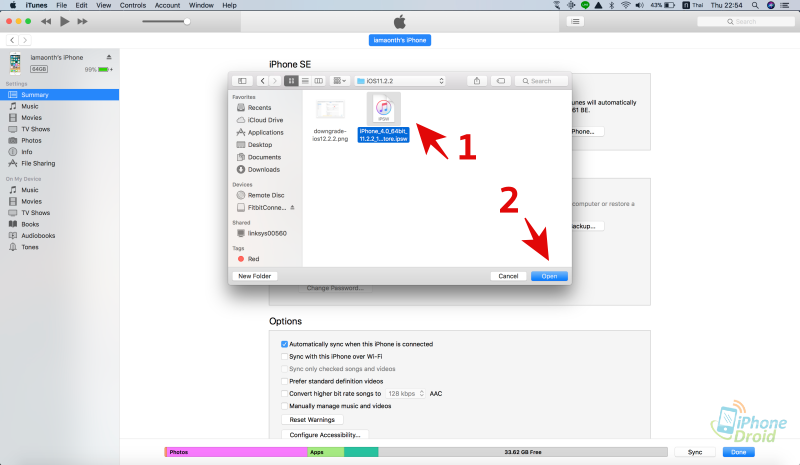Viewport: 800px width, 465px height.
Task: Go back using file dialog back arrow
Action: (x=262, y=80)
